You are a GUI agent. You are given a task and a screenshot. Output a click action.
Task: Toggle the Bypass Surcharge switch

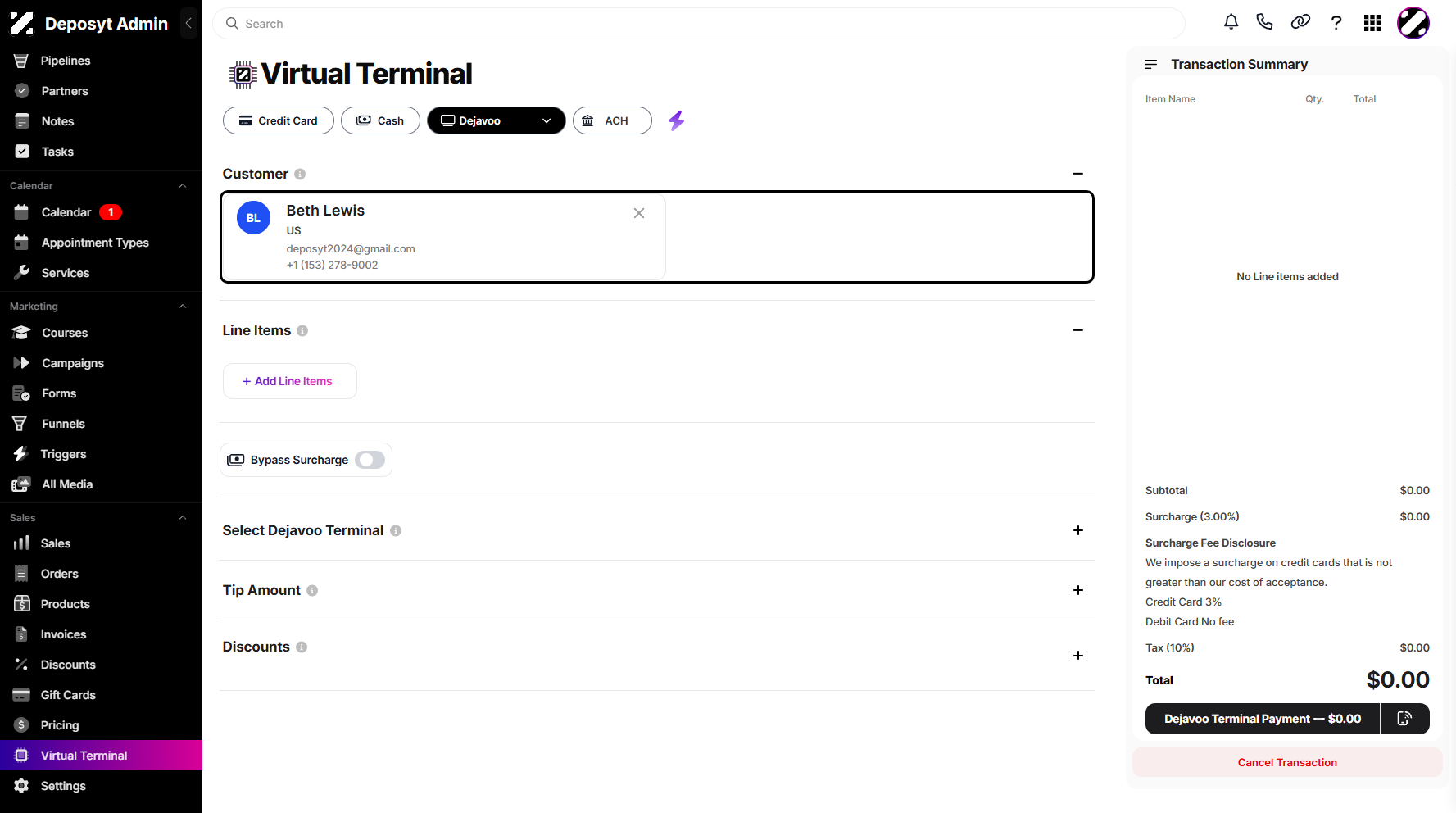click(370, 460)
